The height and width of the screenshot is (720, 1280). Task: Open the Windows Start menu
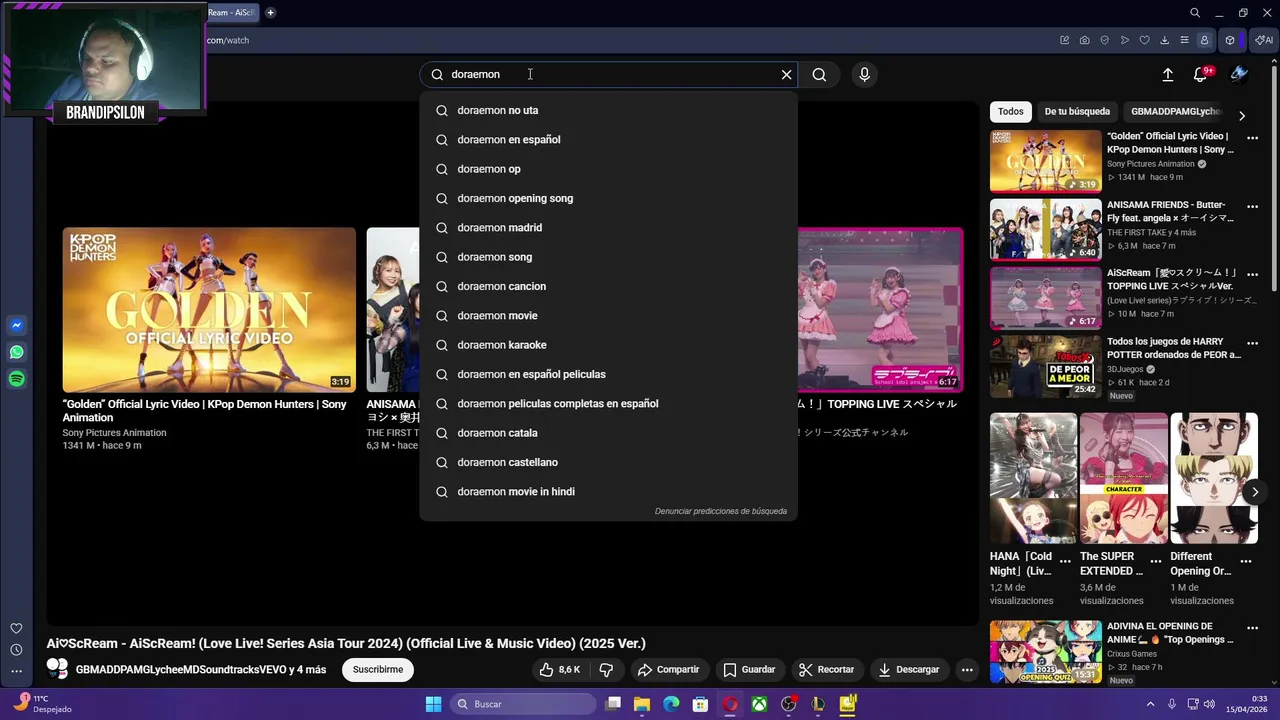[433, 704]
